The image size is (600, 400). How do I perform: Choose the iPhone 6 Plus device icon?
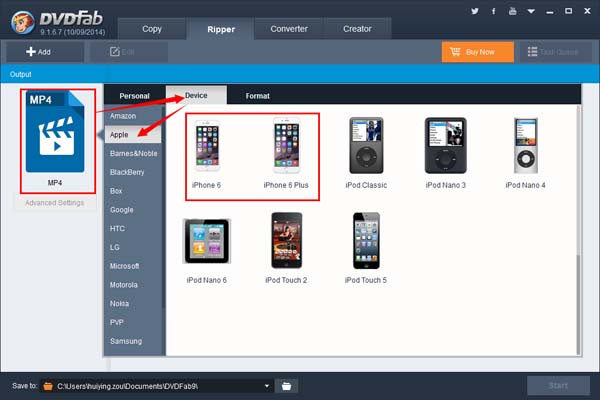coord(287,145)
